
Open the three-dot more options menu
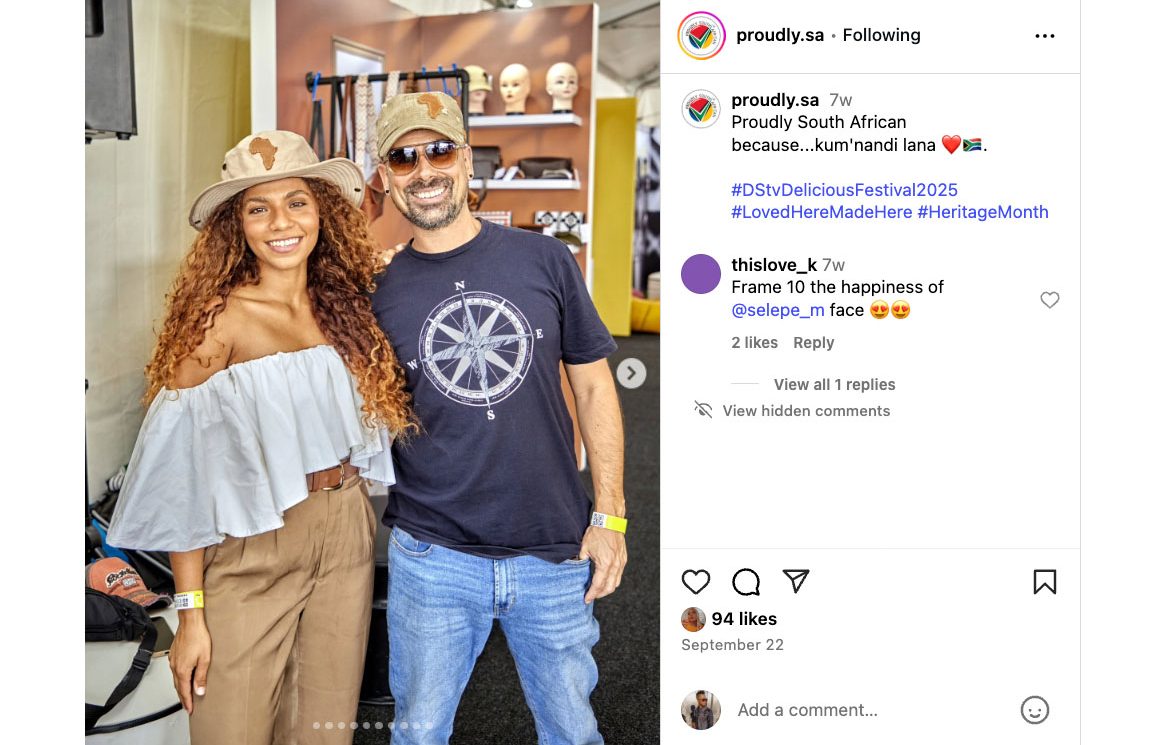(x=1045, y=36)
